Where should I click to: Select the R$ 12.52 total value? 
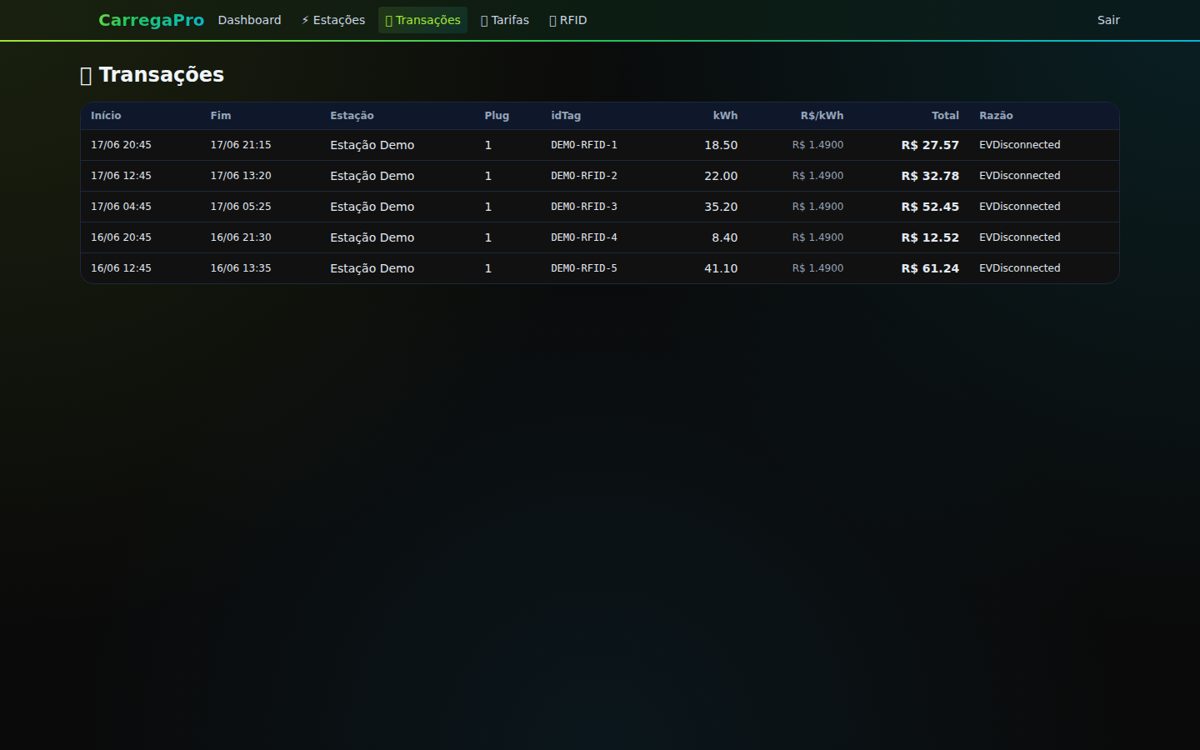930,238
